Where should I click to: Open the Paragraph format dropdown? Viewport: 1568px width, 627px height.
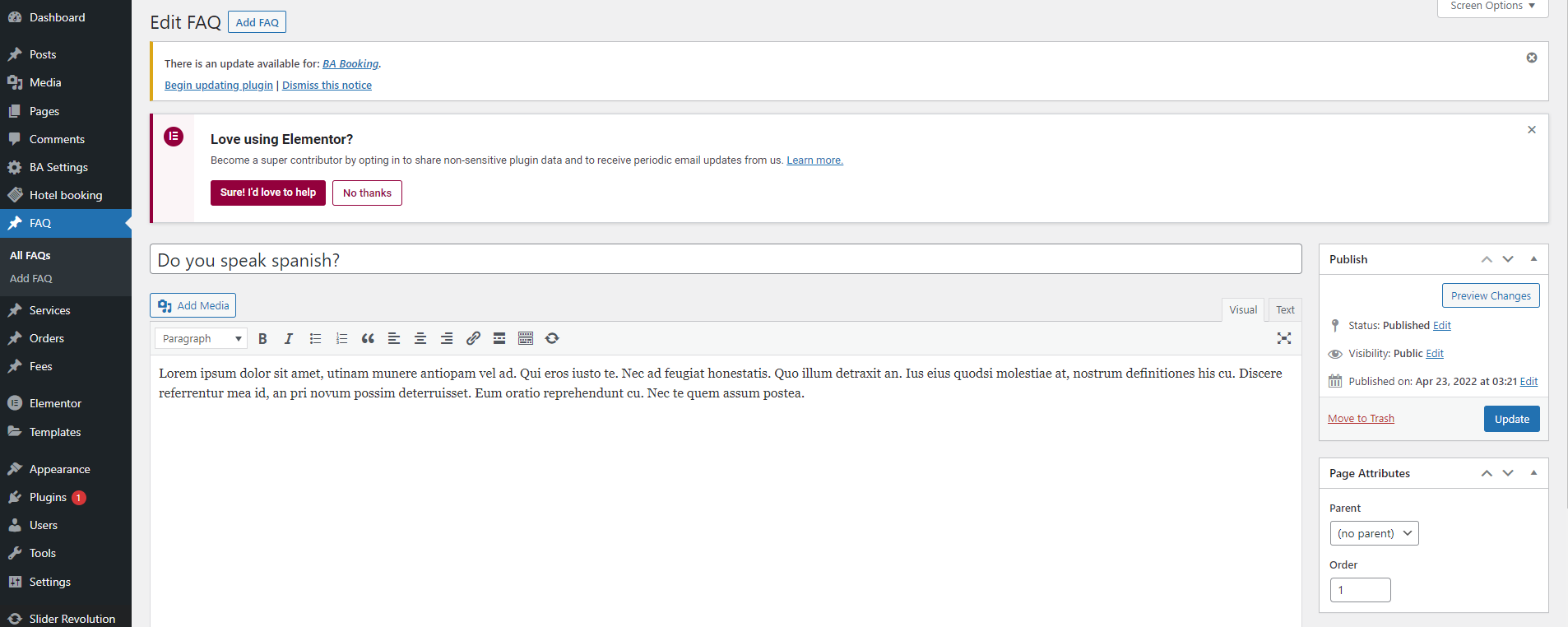point(201,338)
